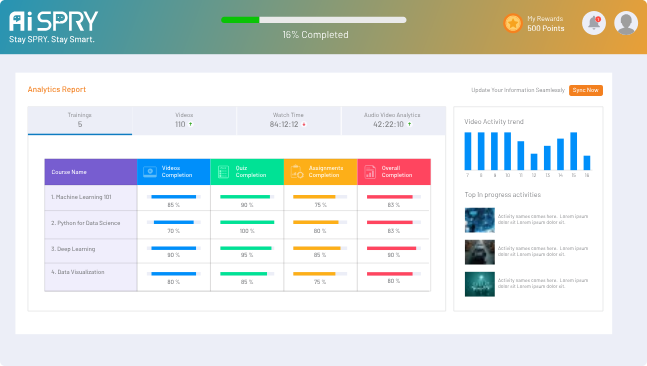This screenshot has width=647, height=366.
Task: Click the red indicator beside Watch Time
Action: (x=304, y=125)
